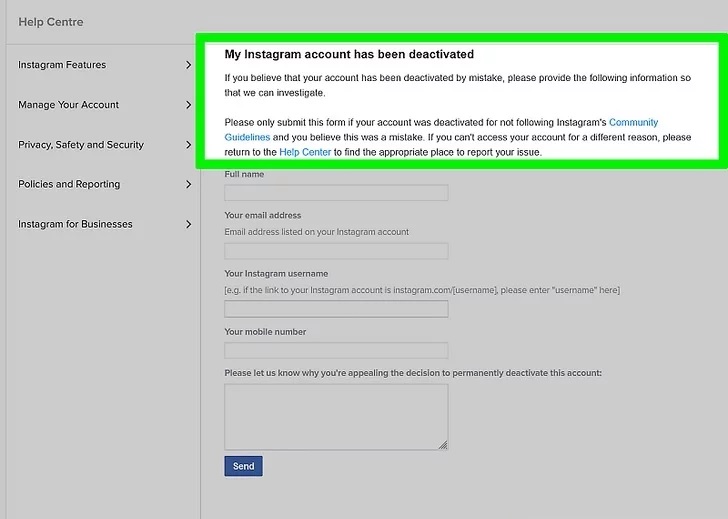Click the chevron beside Privacy, Safety and Security
Screen dimensions: 728x519
[x=188, y=145]
